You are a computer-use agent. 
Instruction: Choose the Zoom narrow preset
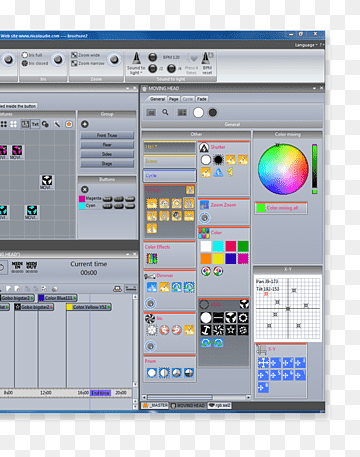click(88, 63)
